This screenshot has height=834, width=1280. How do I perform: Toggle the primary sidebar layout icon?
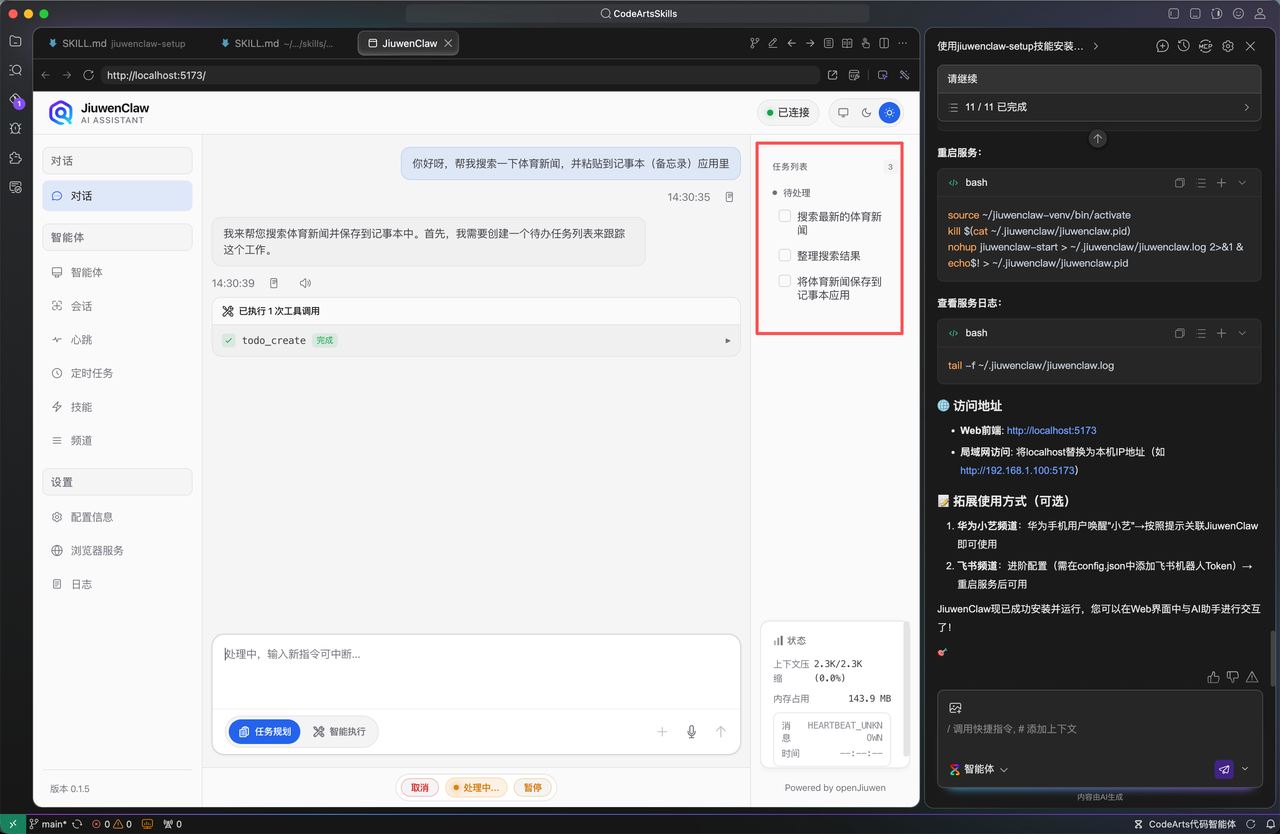tap(1173, 14)
